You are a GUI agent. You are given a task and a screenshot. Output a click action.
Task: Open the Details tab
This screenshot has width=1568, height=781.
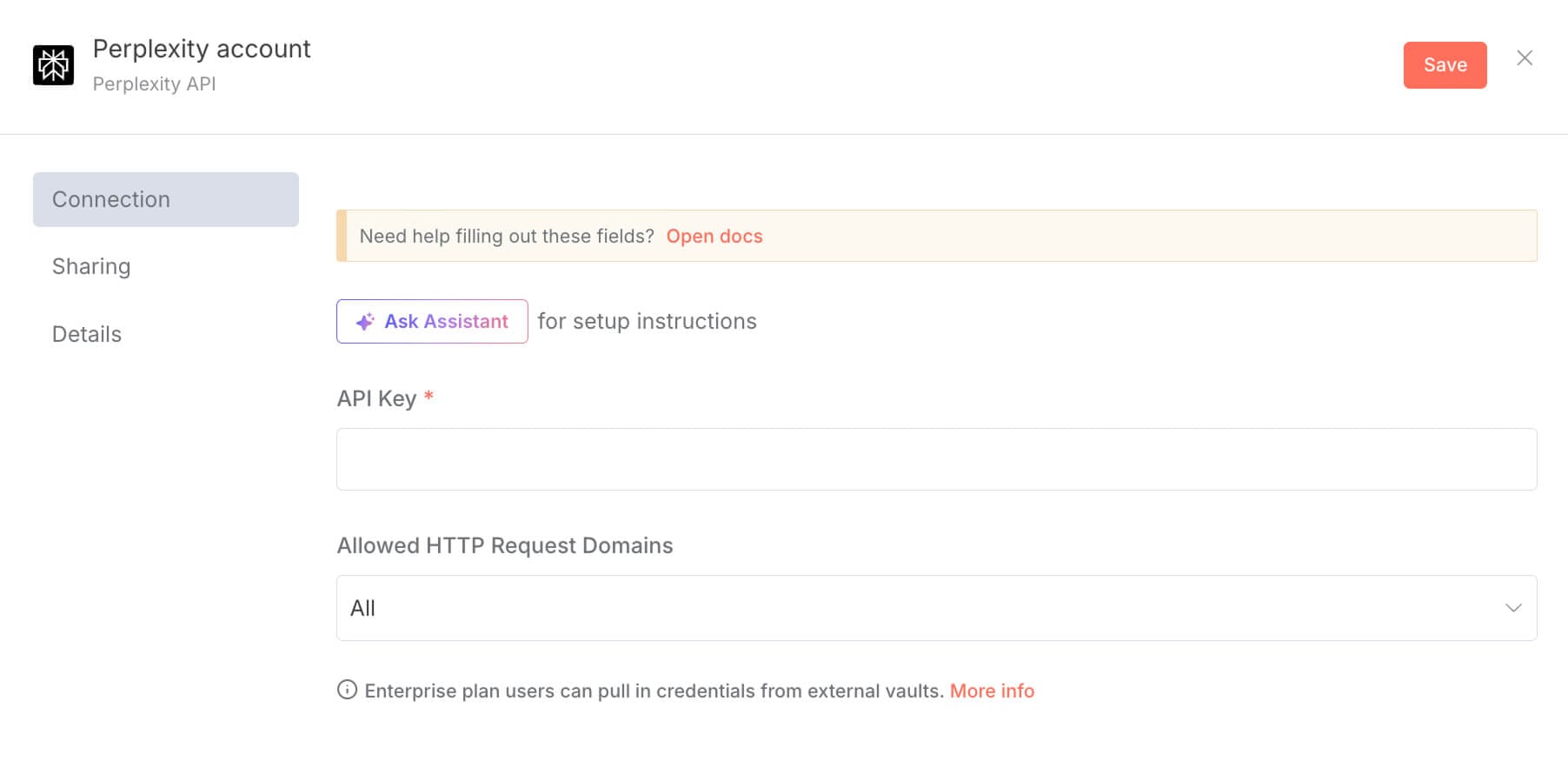pyautogui.click(x=86, y=334)
